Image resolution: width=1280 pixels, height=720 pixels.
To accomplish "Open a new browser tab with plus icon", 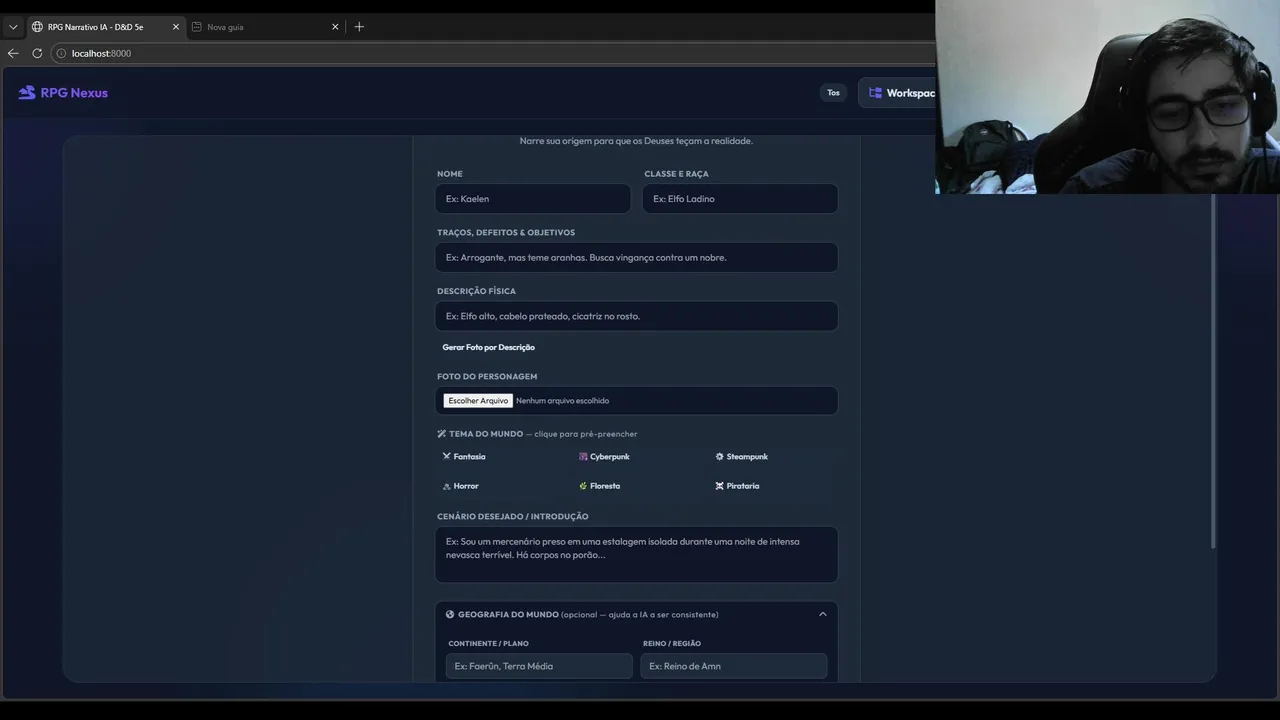I will pyautogui.click(x=359, y=27).
